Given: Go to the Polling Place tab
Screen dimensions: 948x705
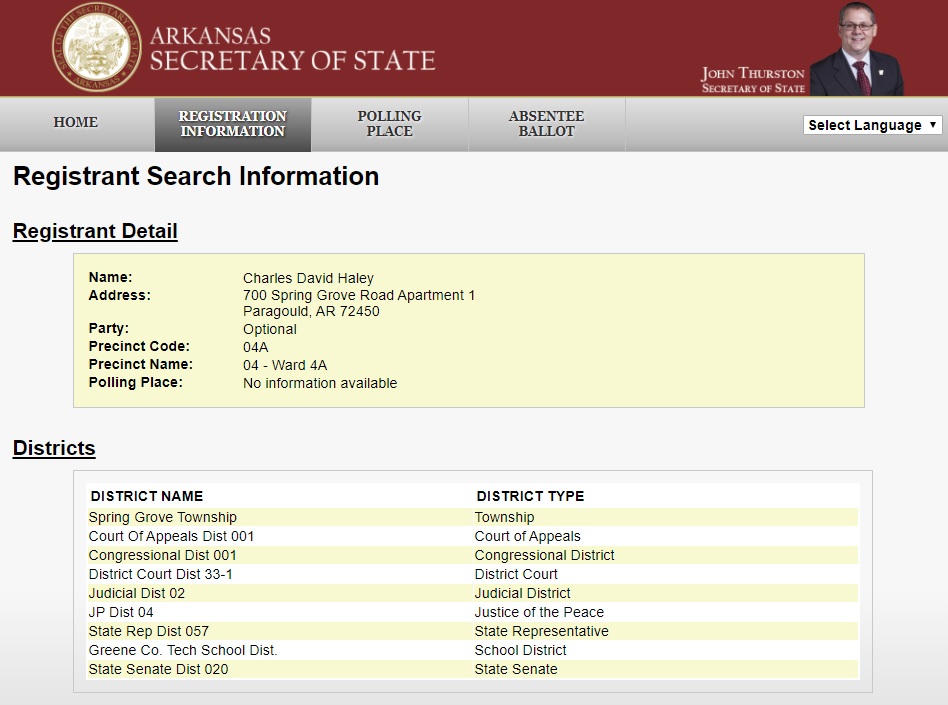Looking at the screenshot, I should pos(389,123).
